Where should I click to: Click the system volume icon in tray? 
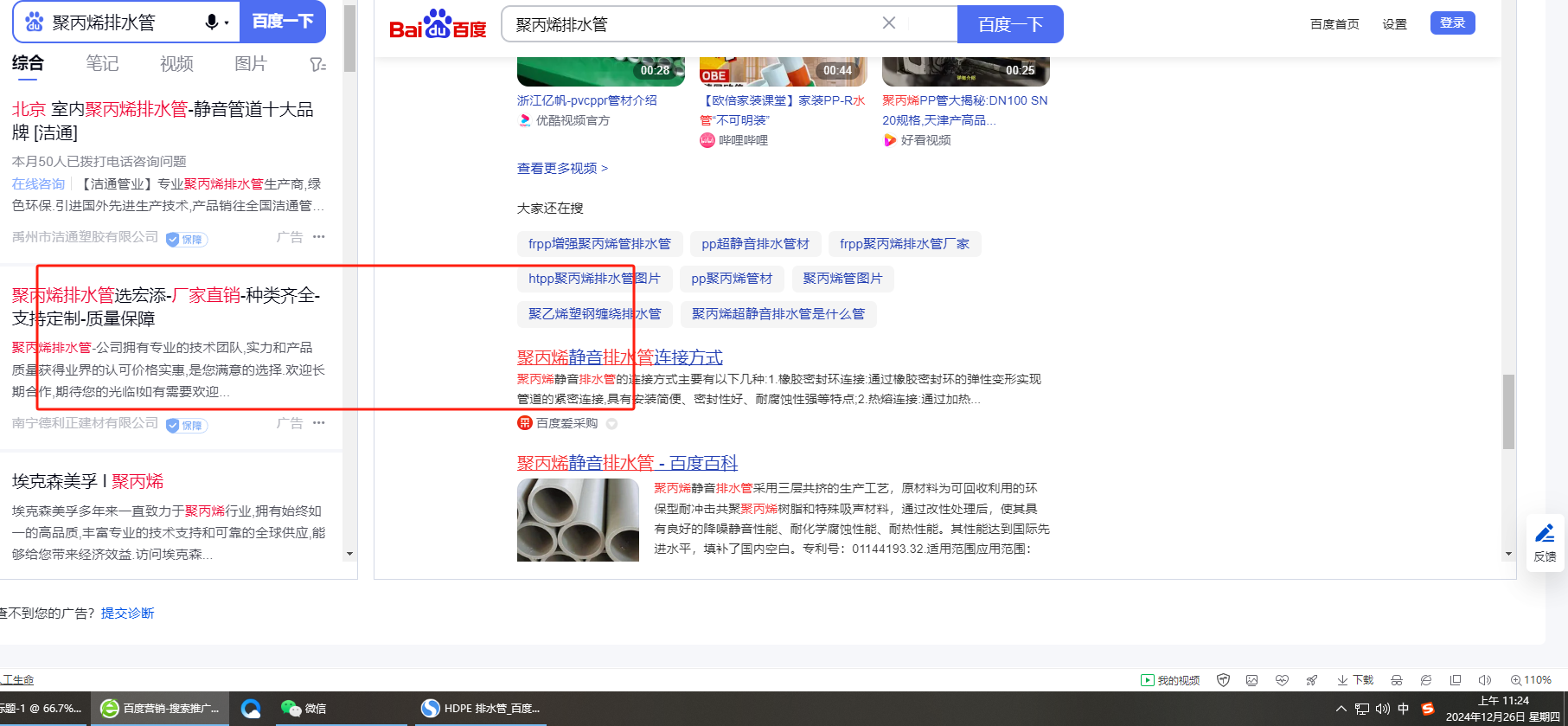point(1383,709)
